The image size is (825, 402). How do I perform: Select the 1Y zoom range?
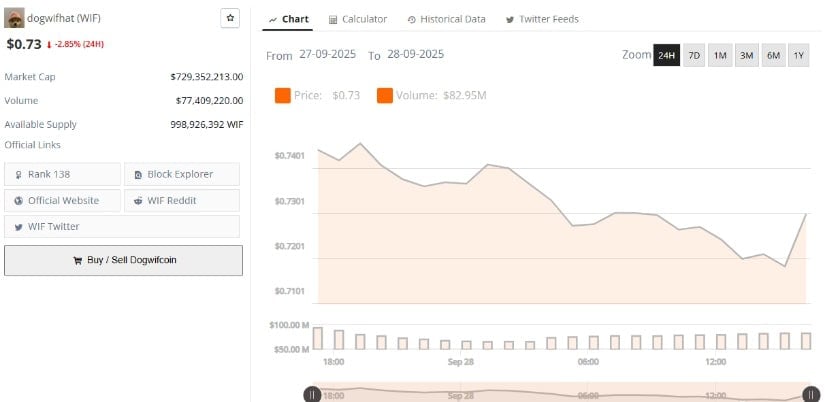pyautogui.click(x=799, y=56)
